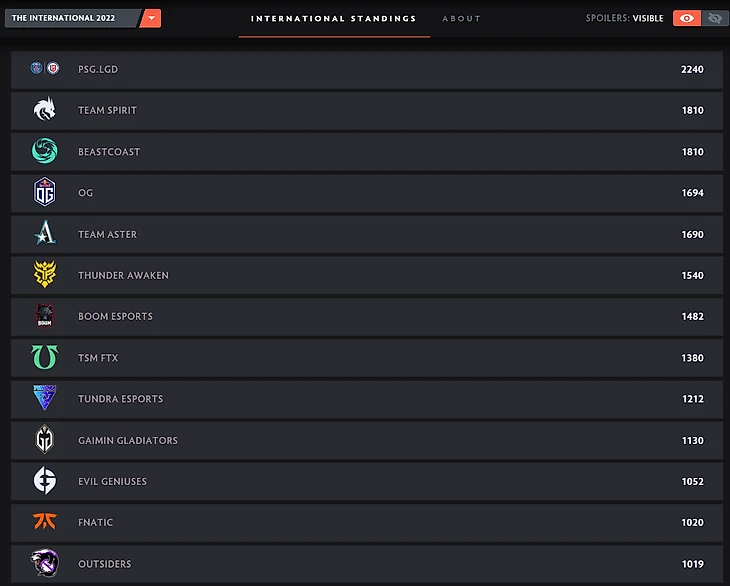Click the Team Spirit dragon logo
The height and width of the screenshot is (586, 730).
point(45,109)
